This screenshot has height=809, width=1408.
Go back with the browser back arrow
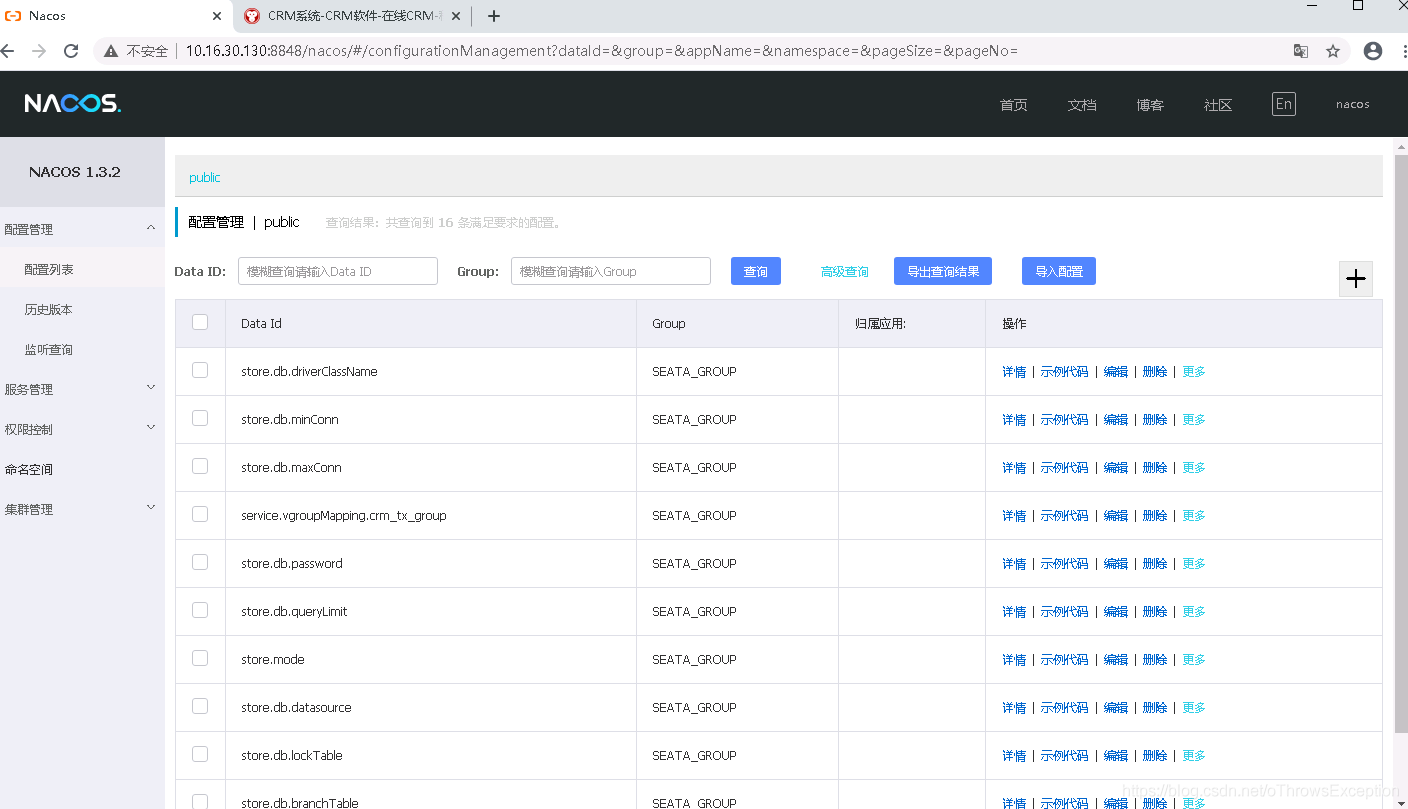8,51
